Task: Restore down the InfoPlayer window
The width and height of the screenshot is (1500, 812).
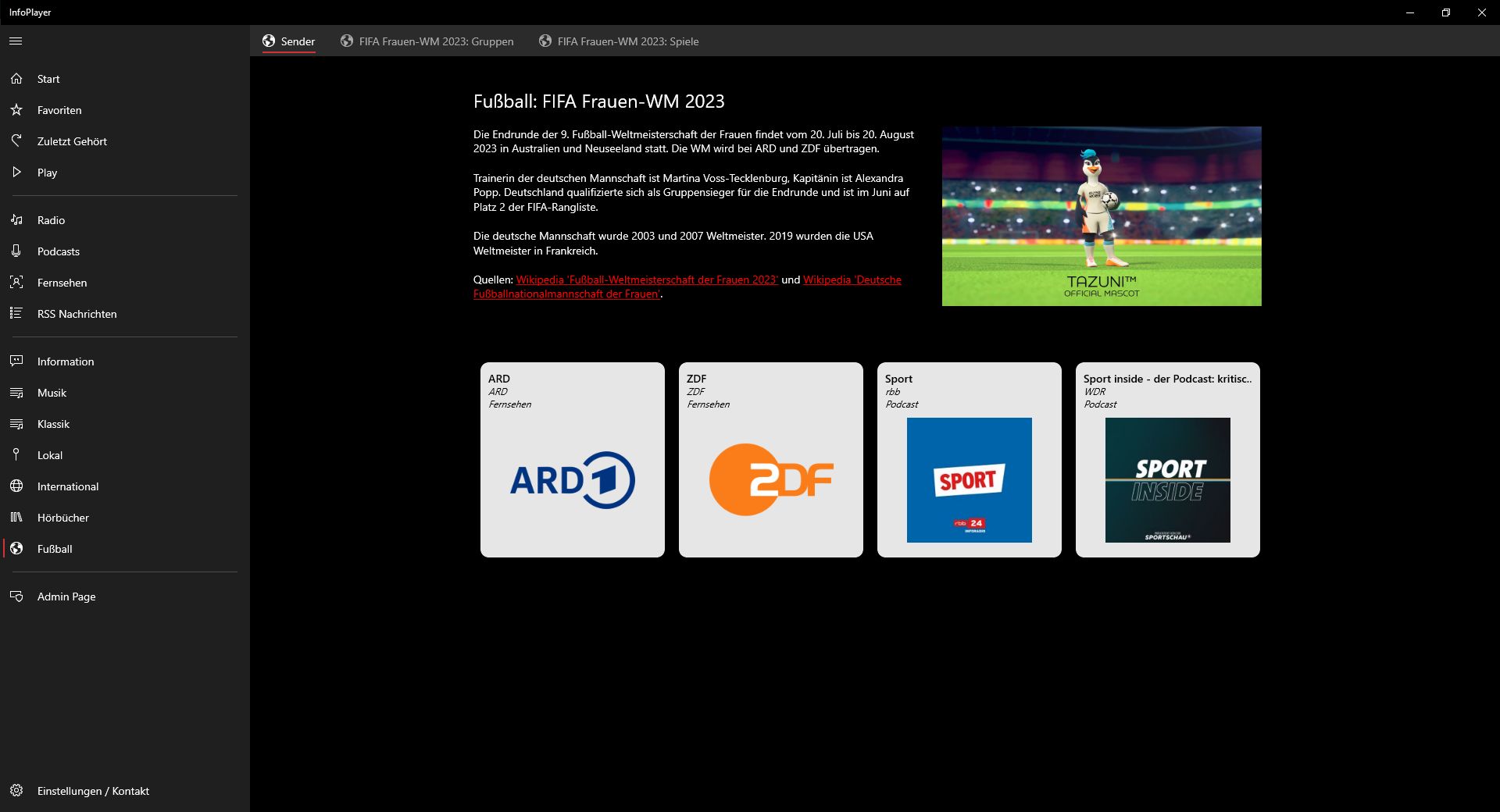Action: tap(1446, 12)
